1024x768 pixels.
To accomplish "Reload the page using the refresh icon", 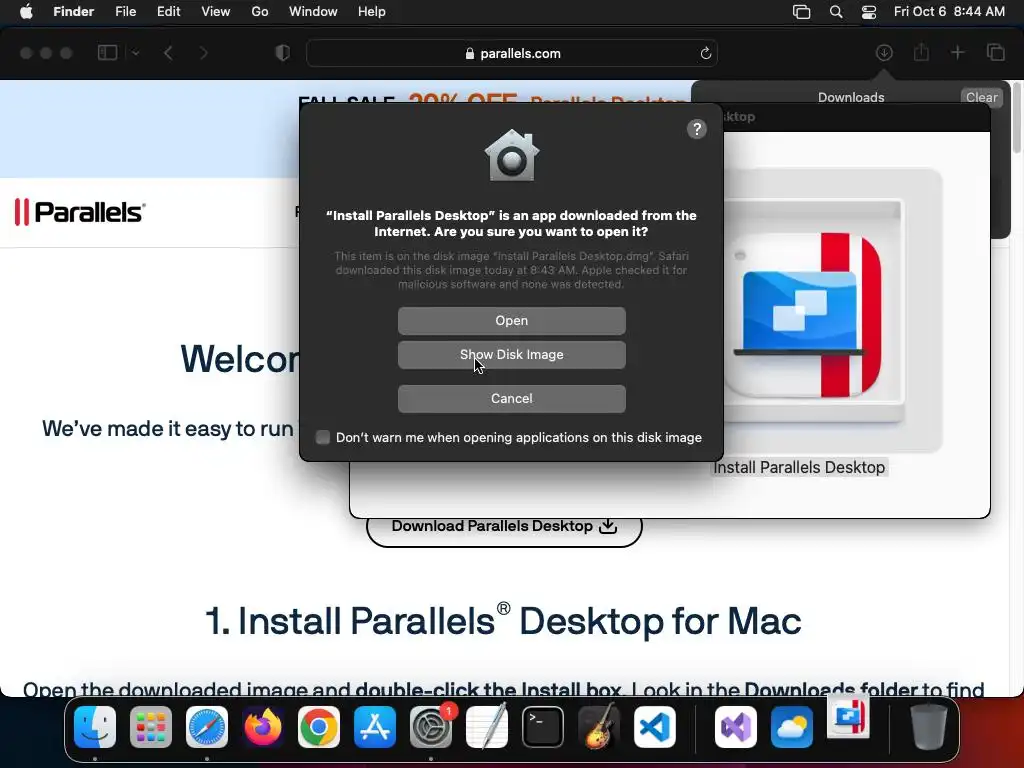I will pos(705,54).
